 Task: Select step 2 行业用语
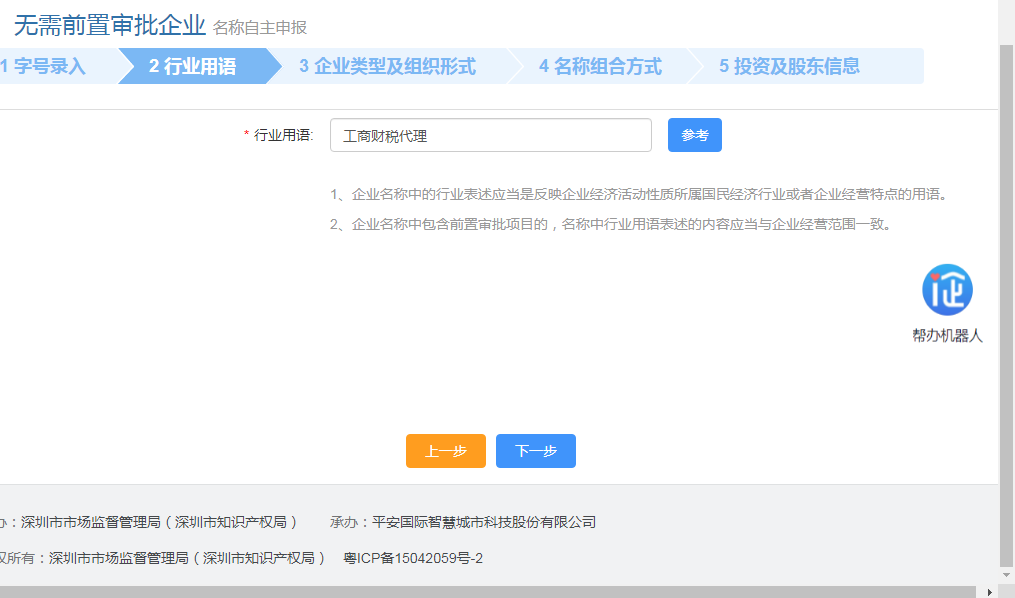pos(193,67)
